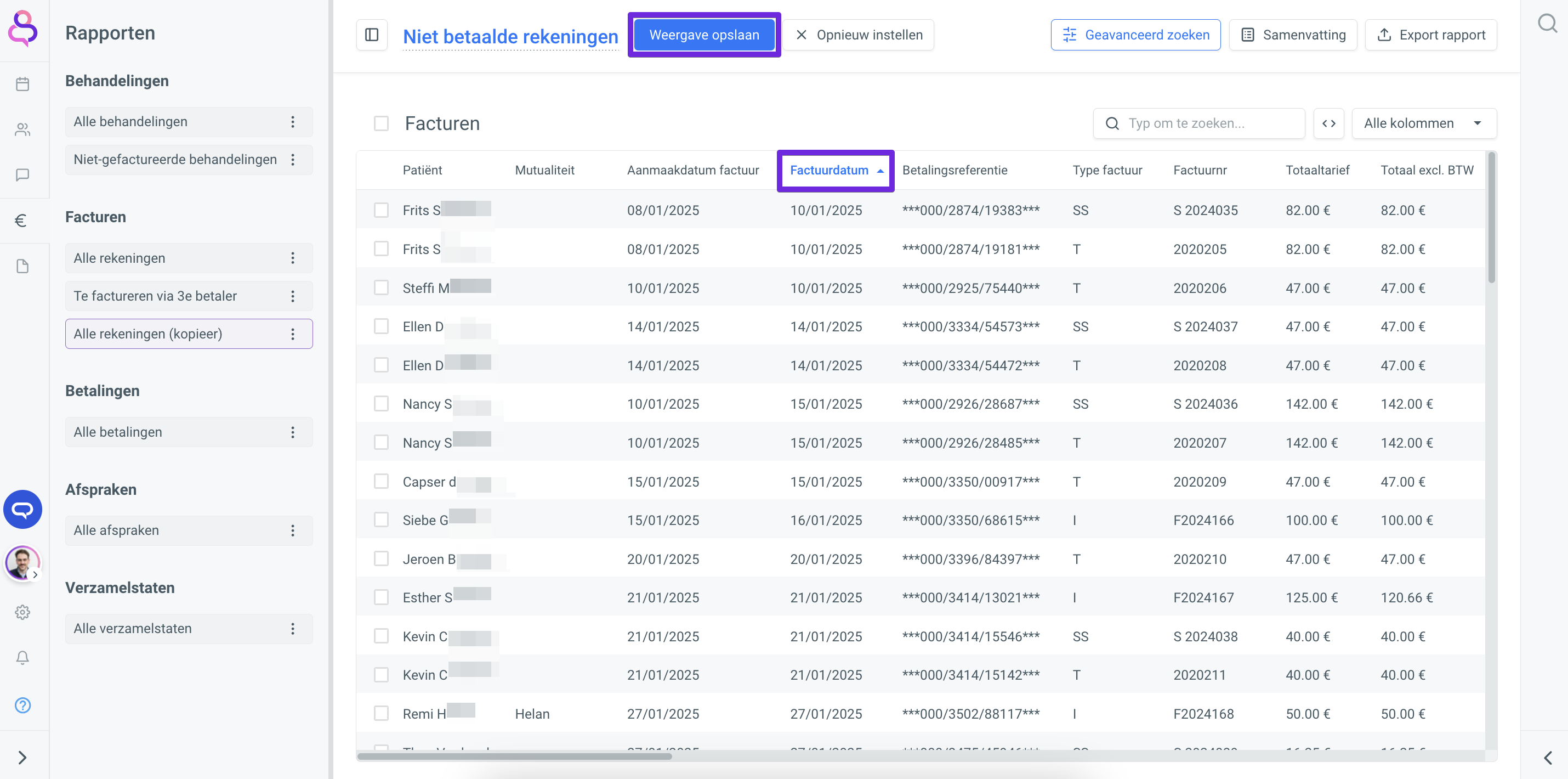
Task: Open the settings gear icon
Action: [22, 612]
